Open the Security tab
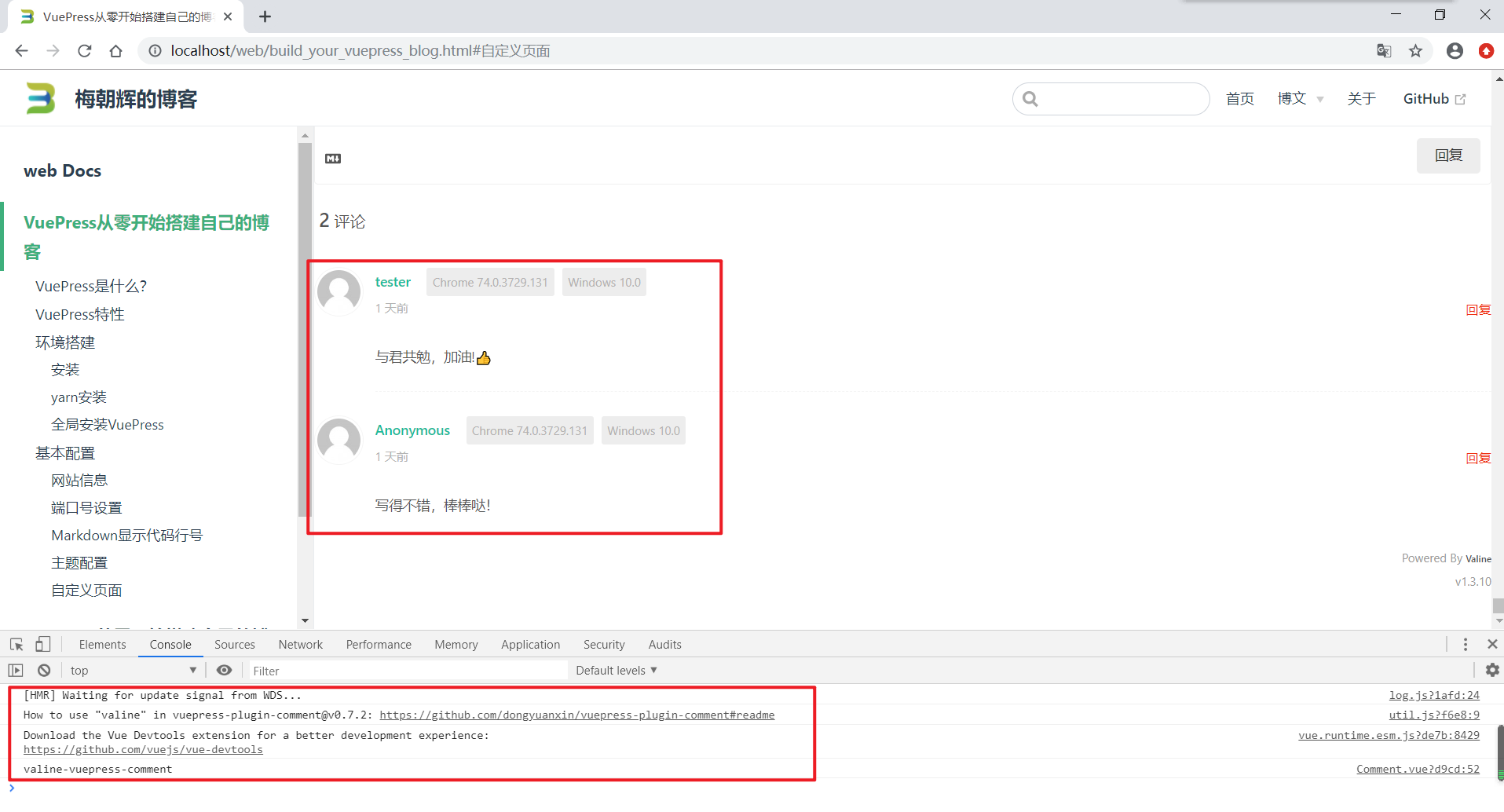This screenshot has height=812, width=1504. (604, 645)
